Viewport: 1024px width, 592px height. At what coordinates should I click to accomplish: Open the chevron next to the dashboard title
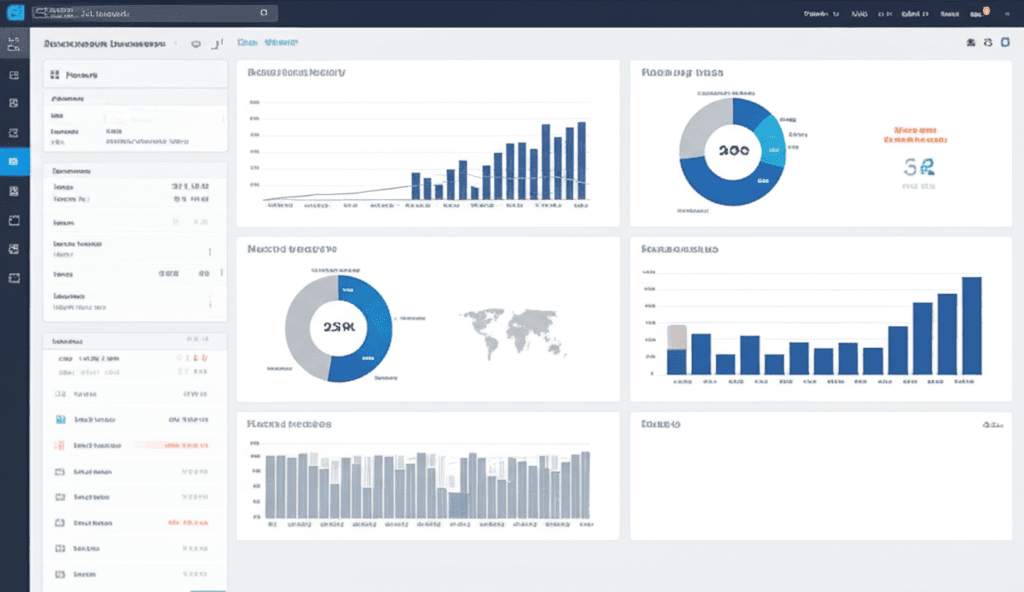[x=176, y=43]
